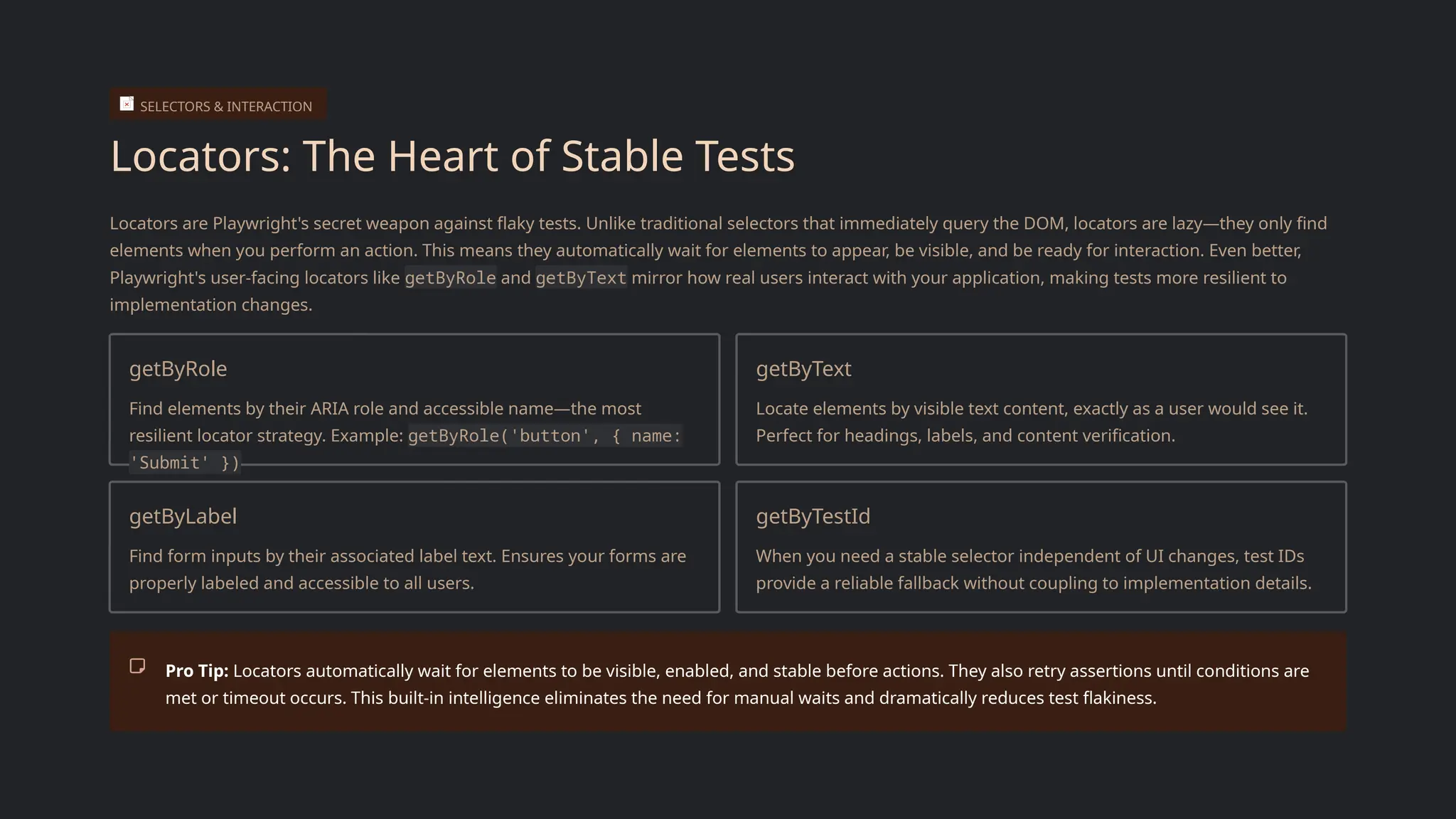Click the inline getByText code in the intro paragraph
The width and height of the screenshot is (1456, 819).
click(x=581, y=278)
